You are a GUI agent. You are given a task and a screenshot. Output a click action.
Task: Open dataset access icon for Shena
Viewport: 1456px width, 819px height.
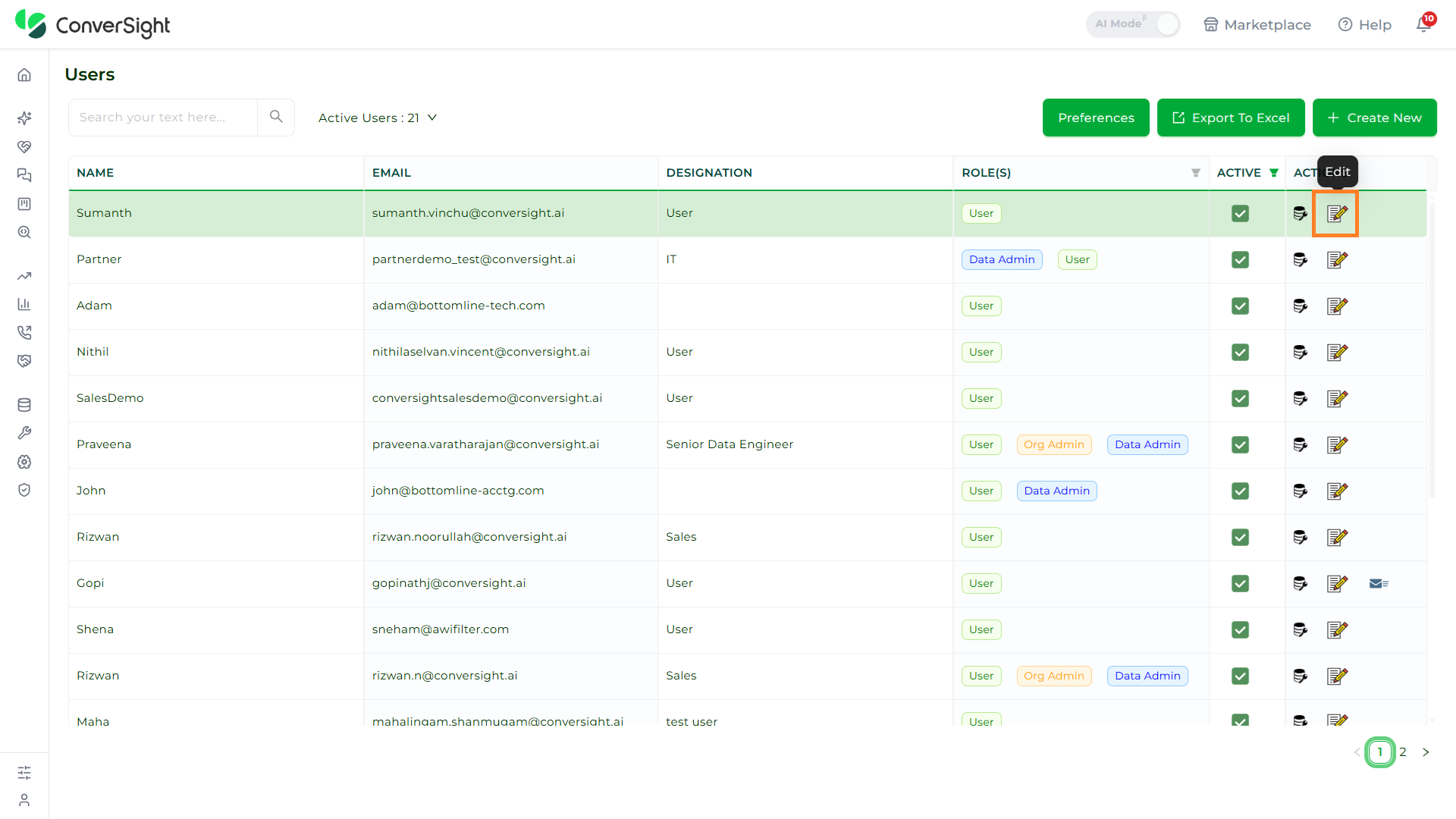tap(1301, 630)
